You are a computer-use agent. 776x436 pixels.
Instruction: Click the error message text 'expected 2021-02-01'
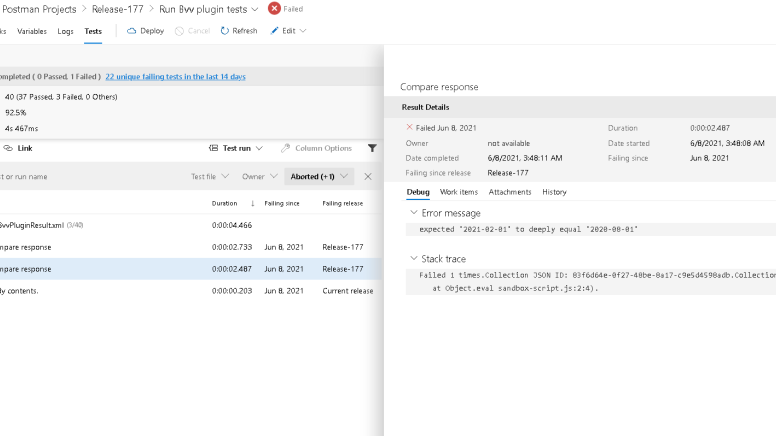click(528, 229)
